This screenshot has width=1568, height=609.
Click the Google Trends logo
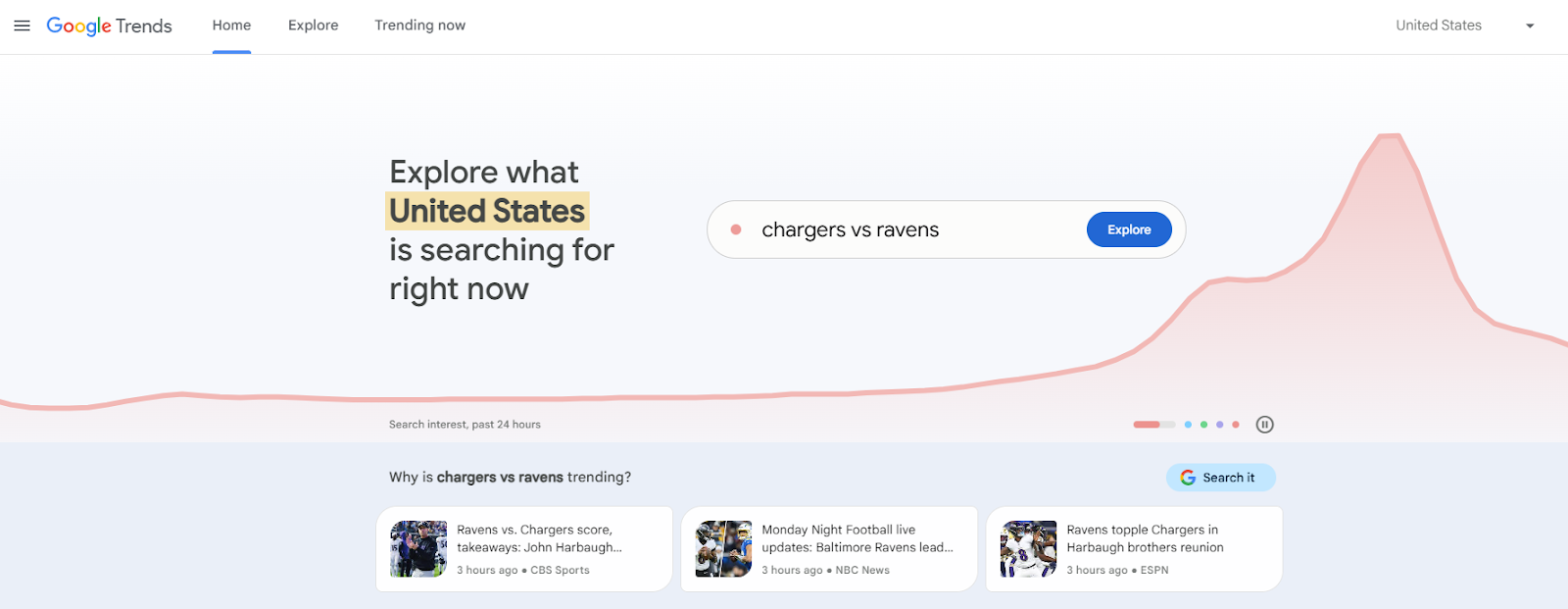tap(109, 25)
